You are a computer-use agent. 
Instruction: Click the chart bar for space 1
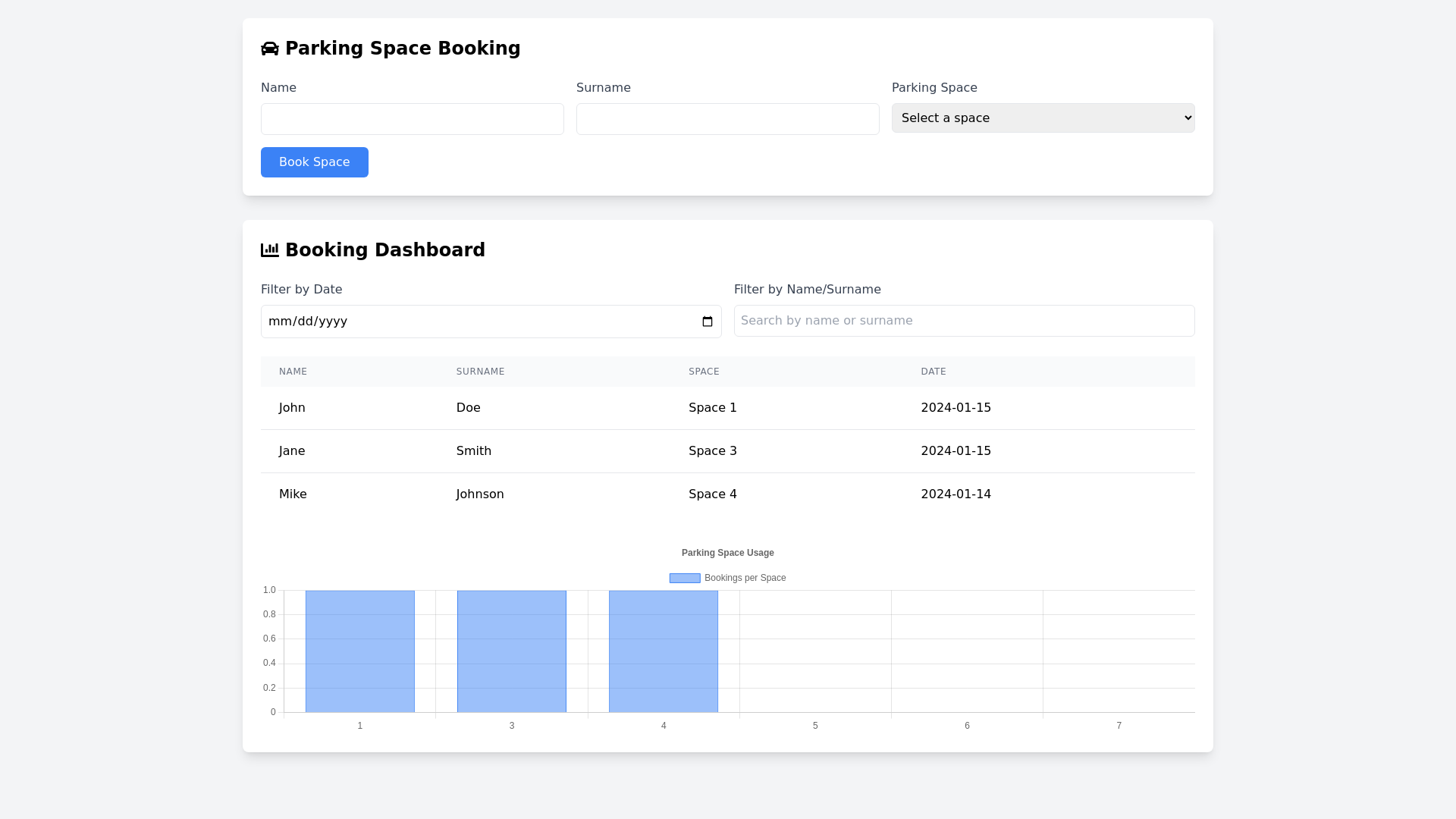pyautogui.click(x=359, y=651)
